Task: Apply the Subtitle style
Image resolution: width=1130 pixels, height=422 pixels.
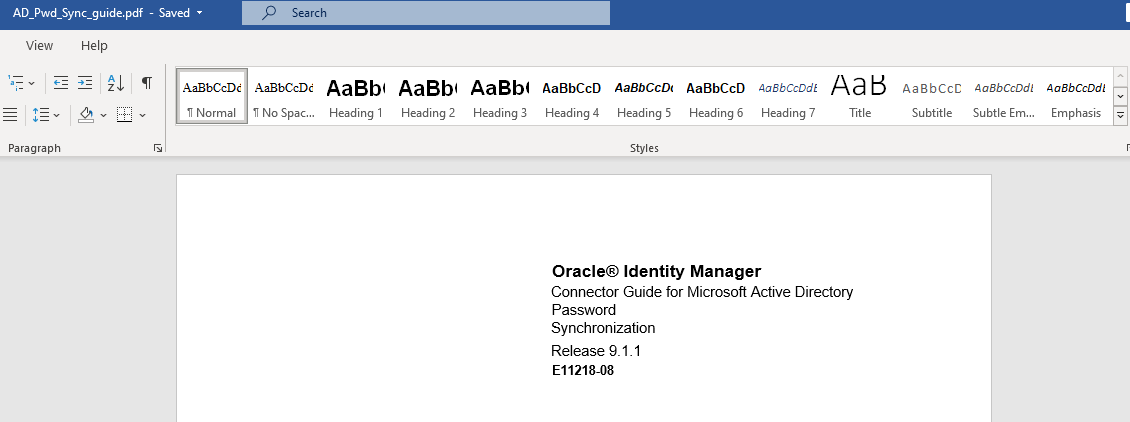Action: tap(932, 96)
